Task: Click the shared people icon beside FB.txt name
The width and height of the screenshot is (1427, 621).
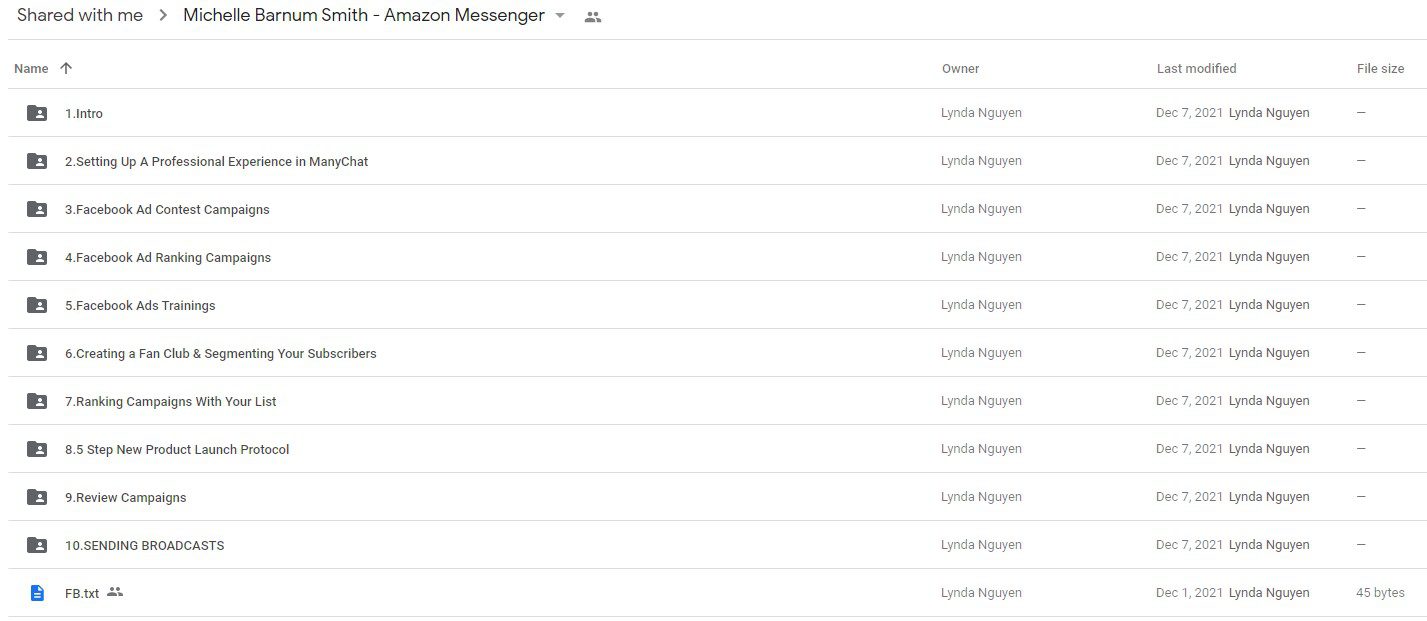Action: 115,592
